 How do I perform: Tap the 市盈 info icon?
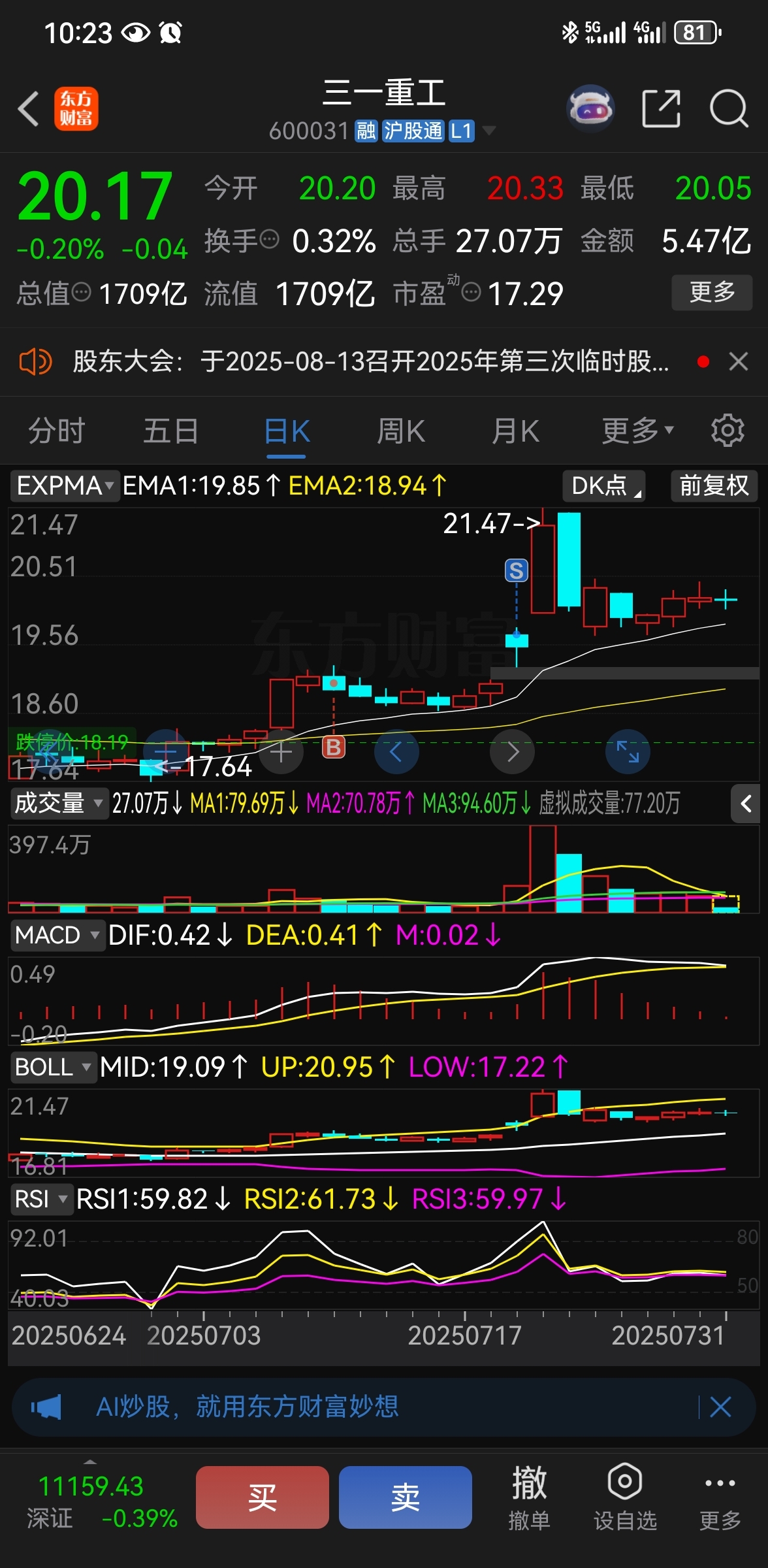[472, 292]
